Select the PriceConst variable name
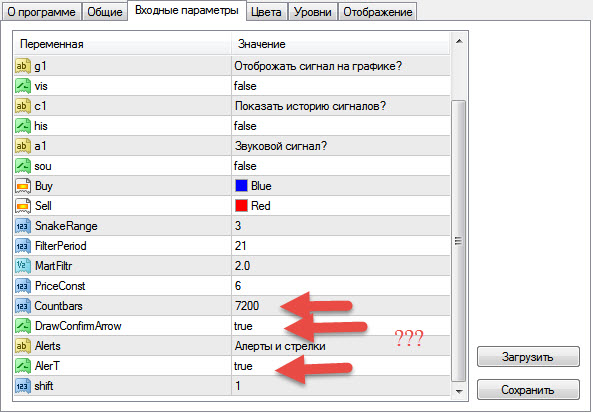The width and height of the screenshot is (593, 413). click(60, 286)
